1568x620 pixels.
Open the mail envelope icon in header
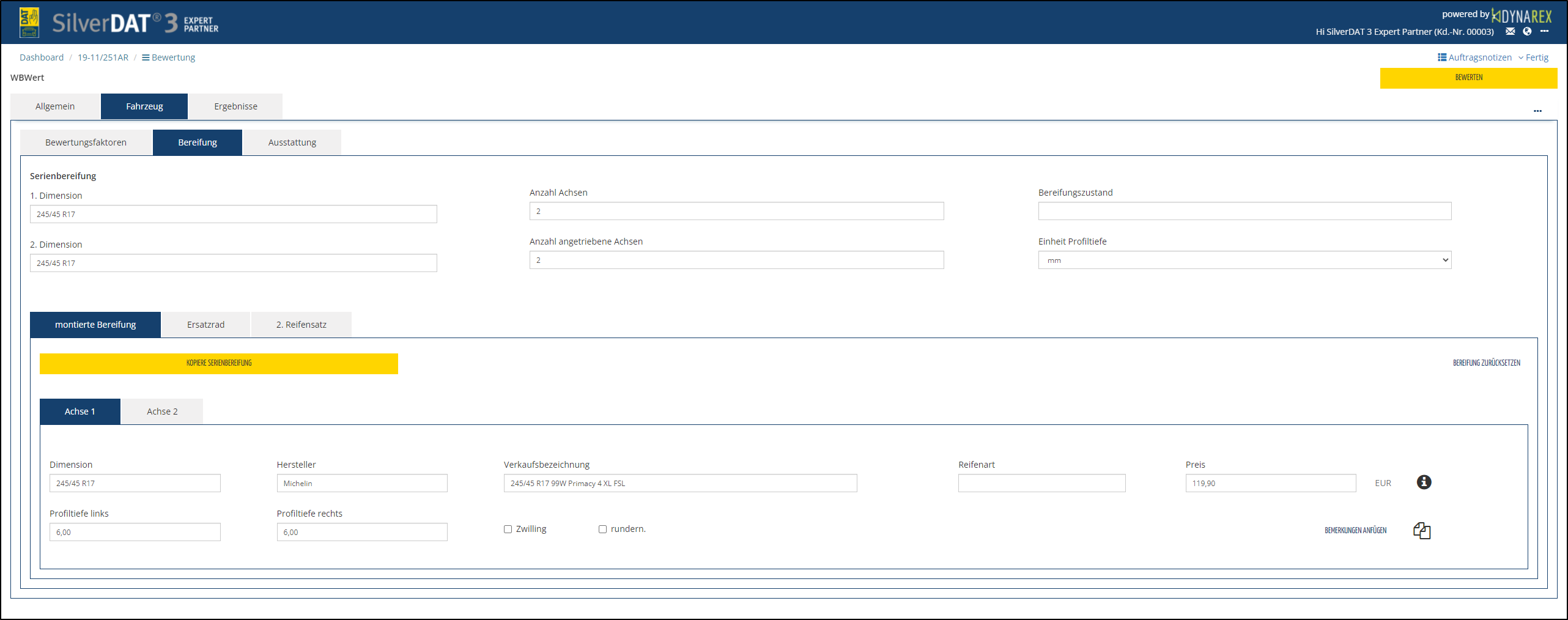1510,31
